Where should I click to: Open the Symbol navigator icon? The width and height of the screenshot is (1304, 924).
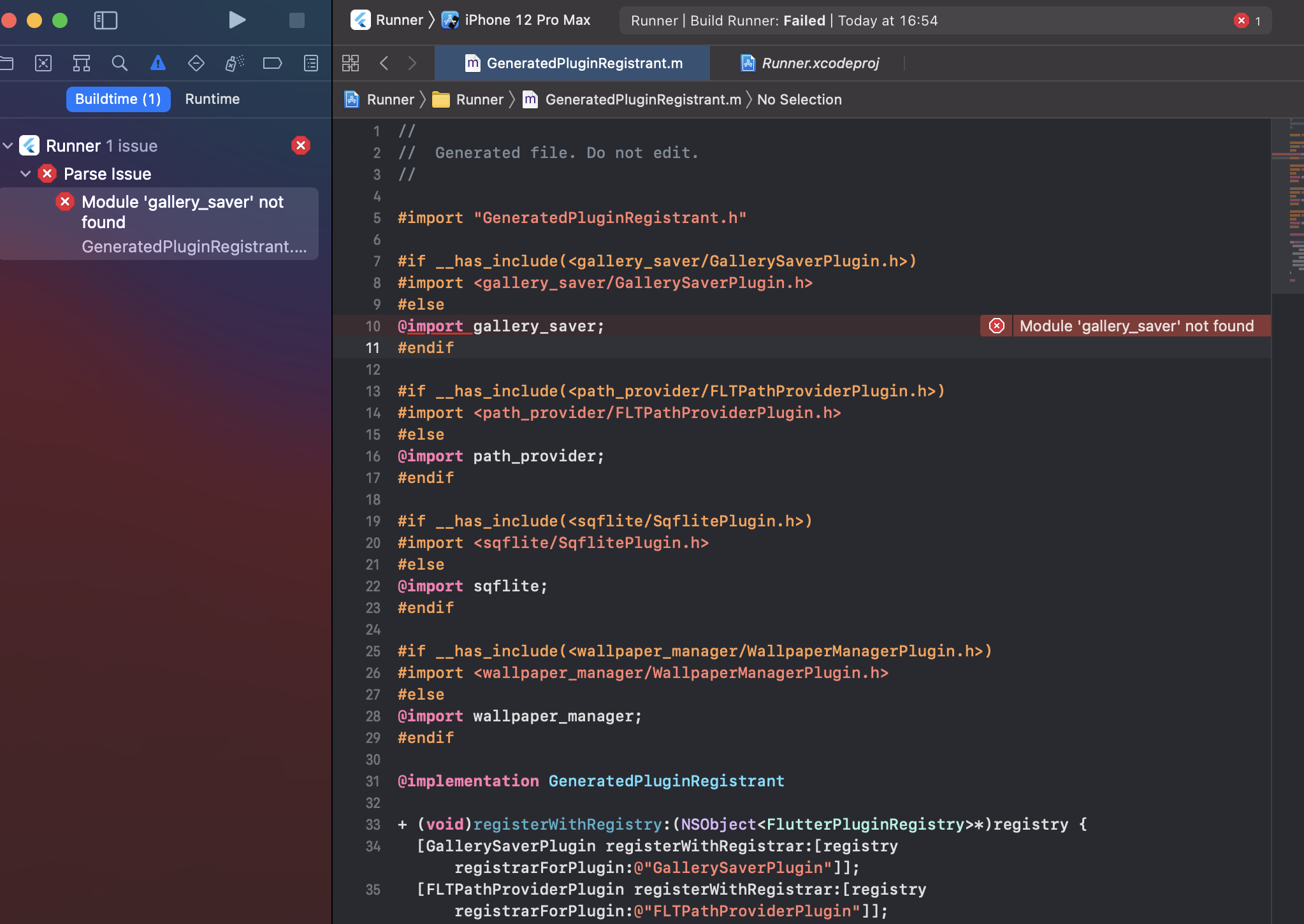[x=82, y=63]
